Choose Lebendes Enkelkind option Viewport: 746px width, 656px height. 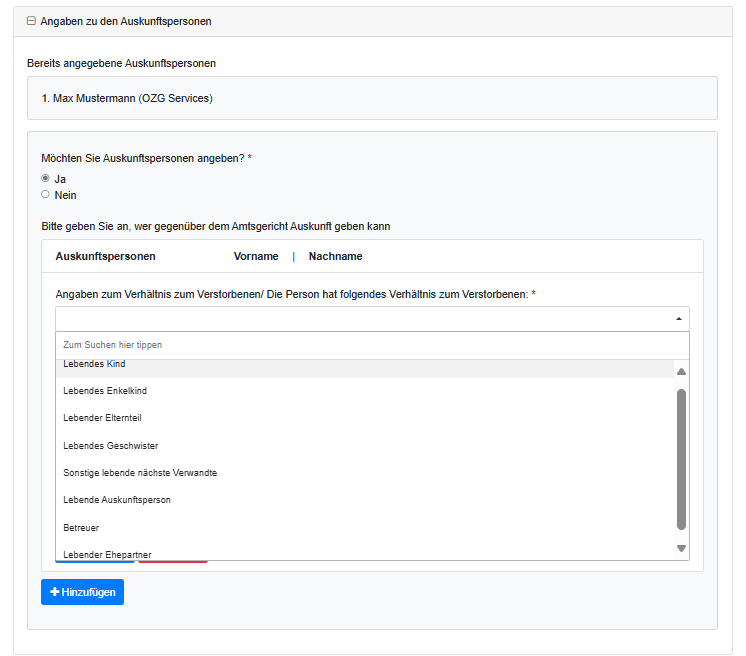pyautogui.click(x=105, y=391)
